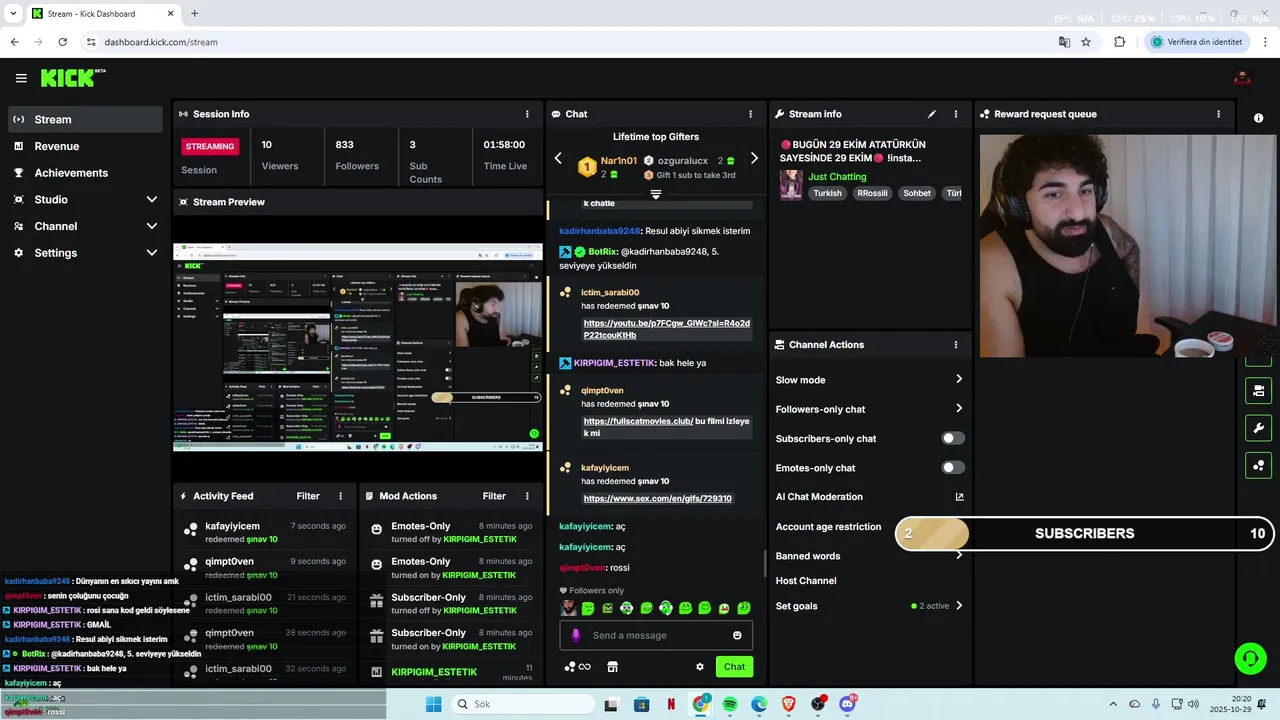1280x720 pixels.
Task: Open the Windows Start menu
Action: pyautogui.click(x=433, y=704)
